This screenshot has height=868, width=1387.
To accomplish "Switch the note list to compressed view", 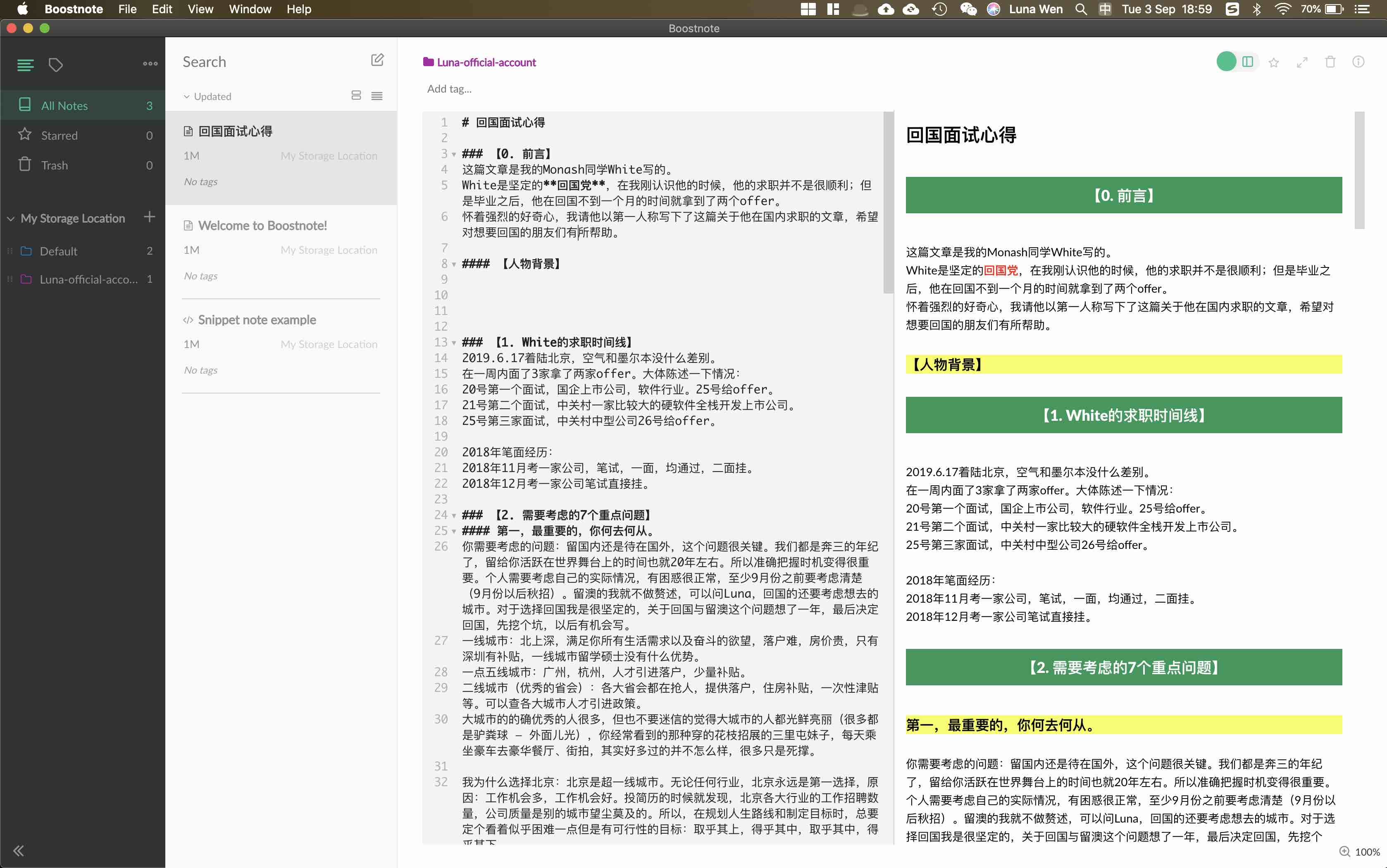I will pyautogui.click(x=377, y=96).
